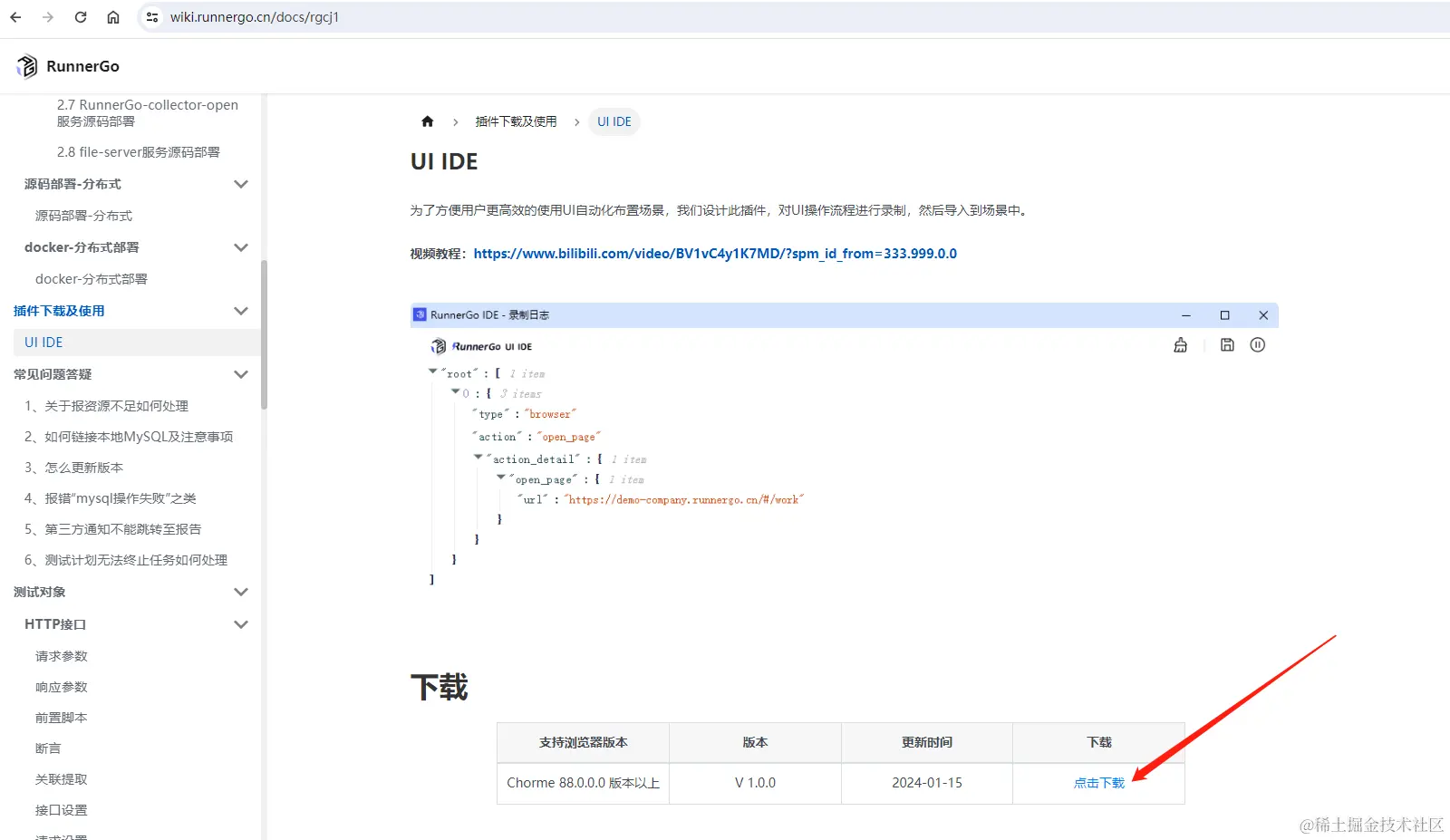
Task: Go to docs home via breadcrumb house icon
Action: (x=428, y=121)
